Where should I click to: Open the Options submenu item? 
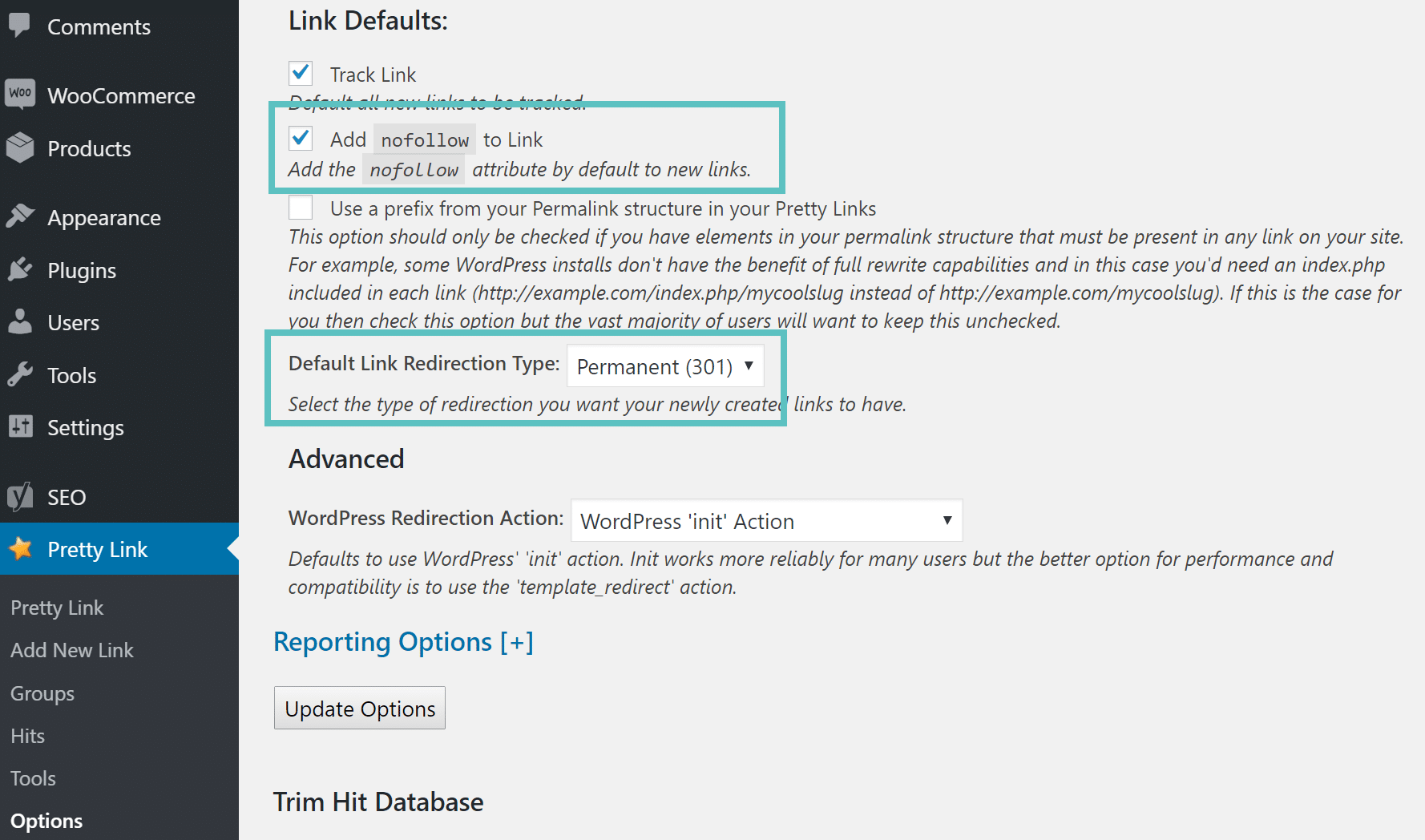pyautogui.click(x=46, y=821)
